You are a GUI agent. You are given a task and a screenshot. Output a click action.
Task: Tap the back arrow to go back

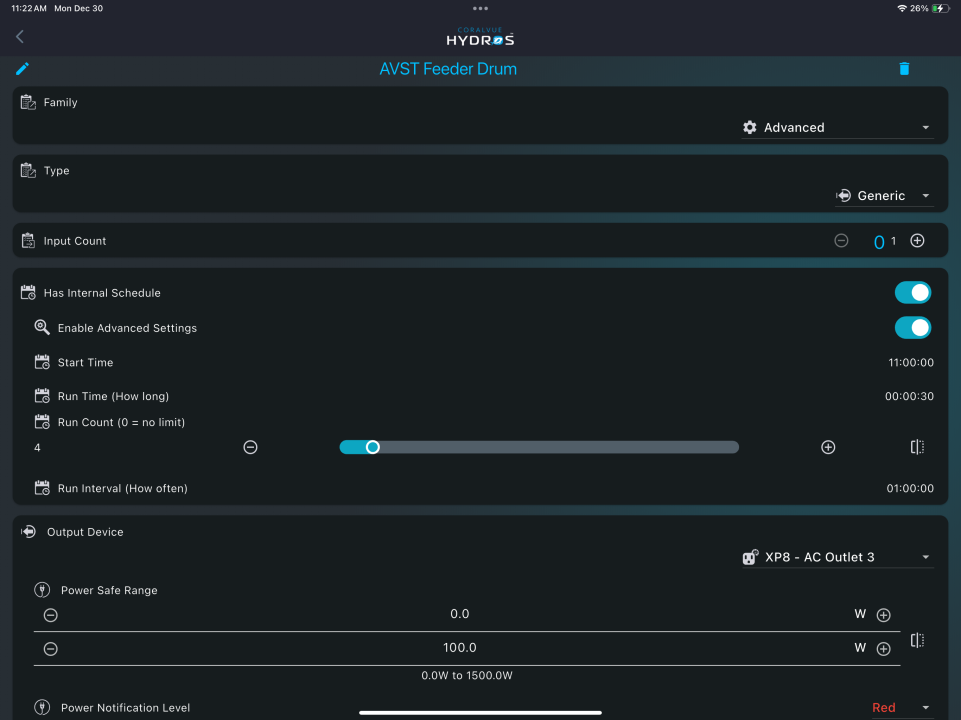[20, 37]
